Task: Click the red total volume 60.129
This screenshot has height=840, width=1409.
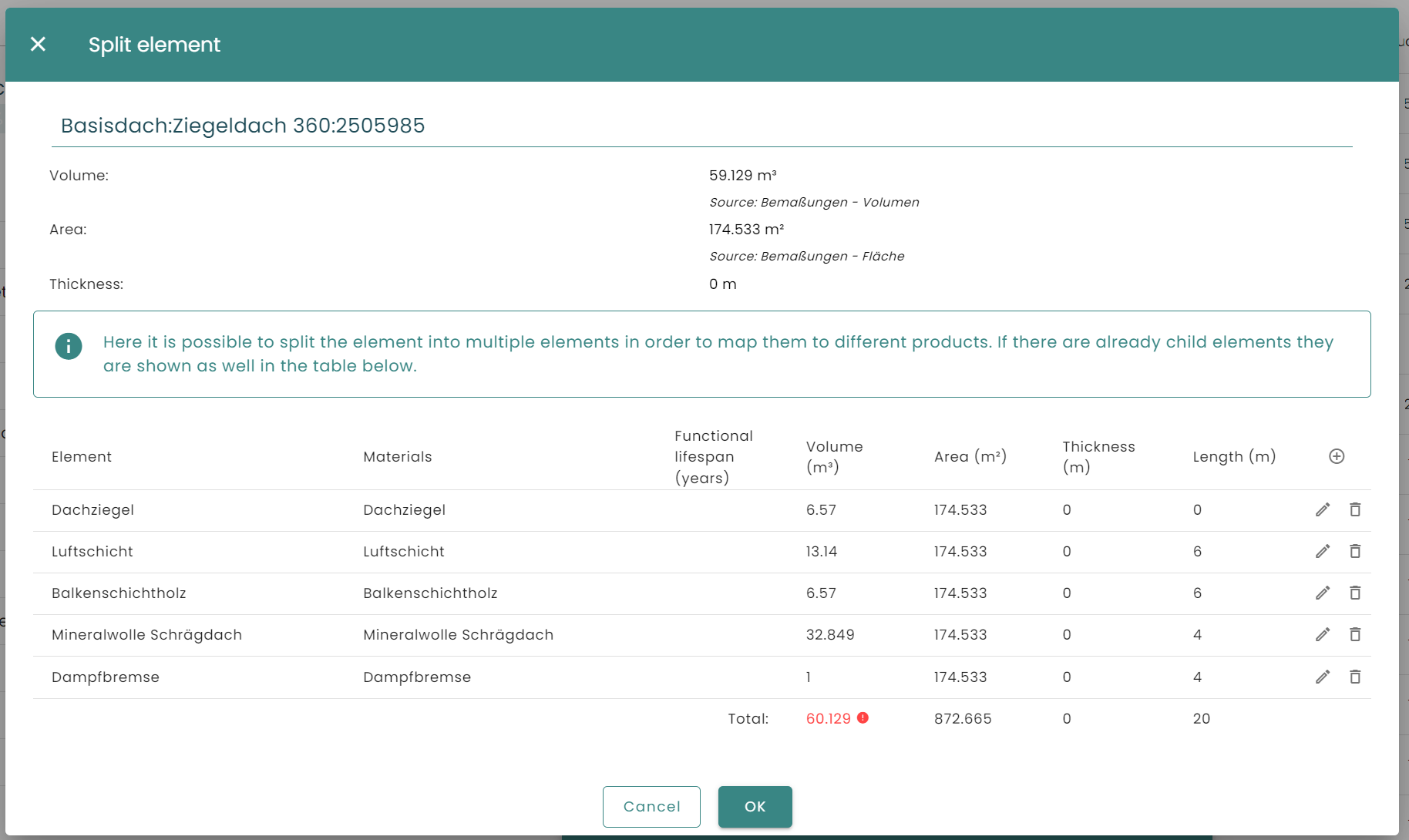Action: [x=829, y=719]
